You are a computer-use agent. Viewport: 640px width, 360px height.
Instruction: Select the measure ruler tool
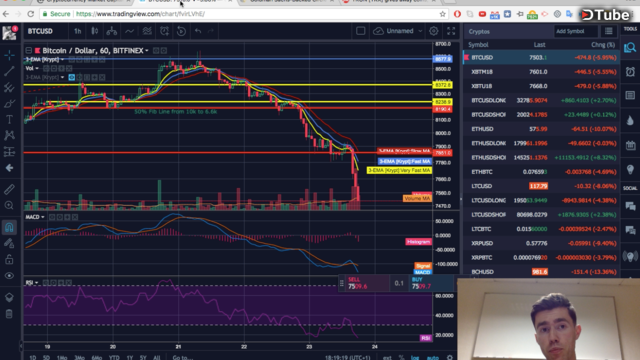coord(9,189)
